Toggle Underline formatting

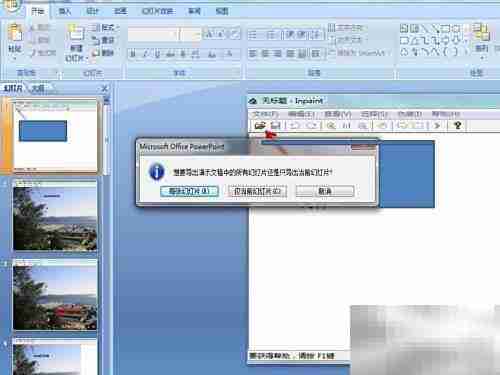[x=158, y=54]
